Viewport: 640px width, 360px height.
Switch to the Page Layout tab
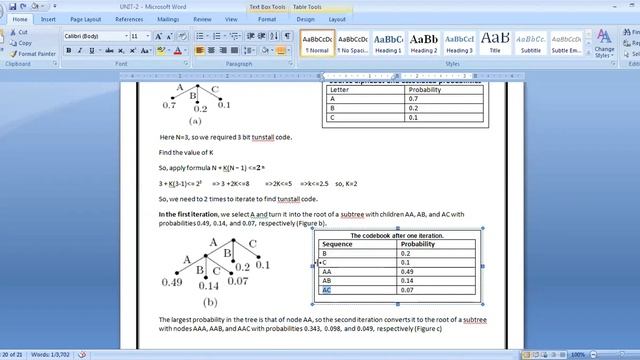coord(85,19)
